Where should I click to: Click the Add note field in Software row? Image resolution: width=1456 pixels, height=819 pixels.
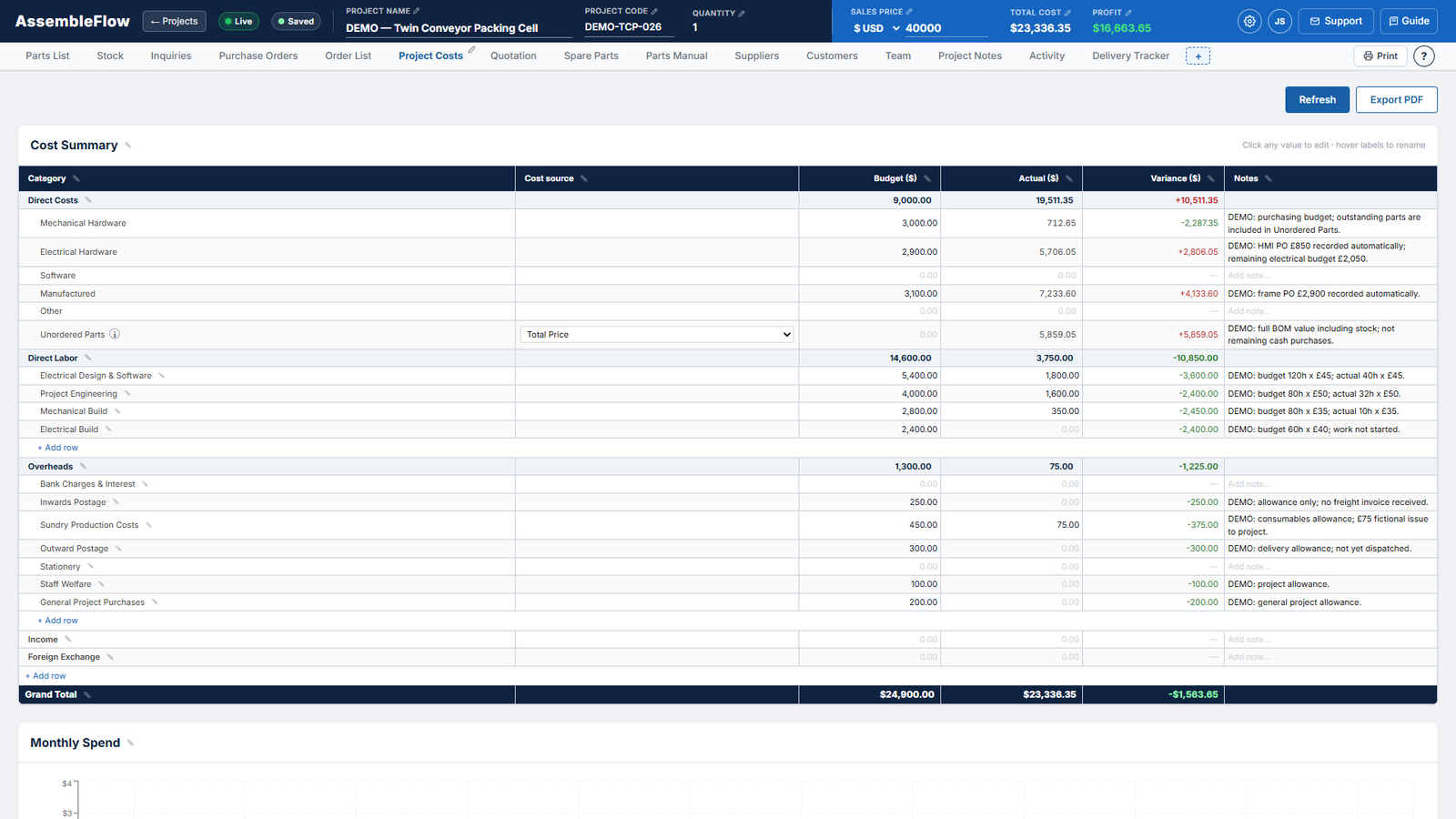pyautogui.click(x=1330, y=276)
